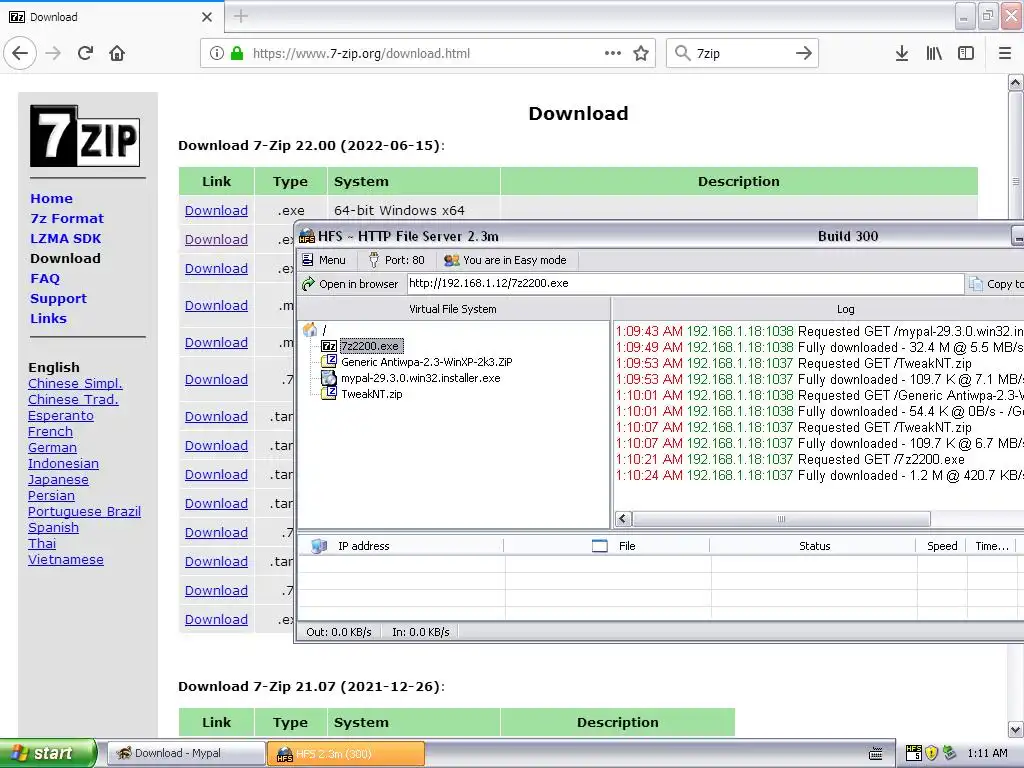Viewport: 1024px width, 768px height.
Task: Open the browser downloads arrow icon
Action: [901, 53]
